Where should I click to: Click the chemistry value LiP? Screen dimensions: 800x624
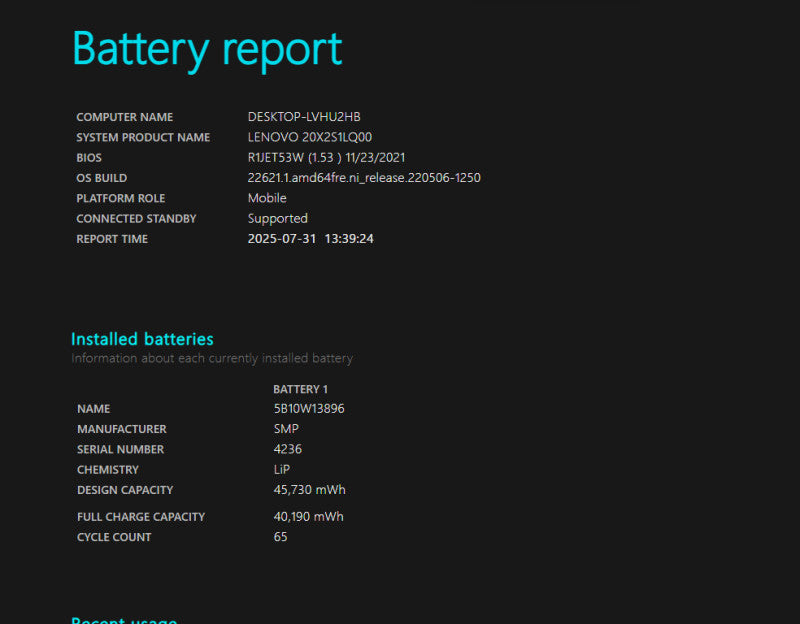tap(282, 469)
